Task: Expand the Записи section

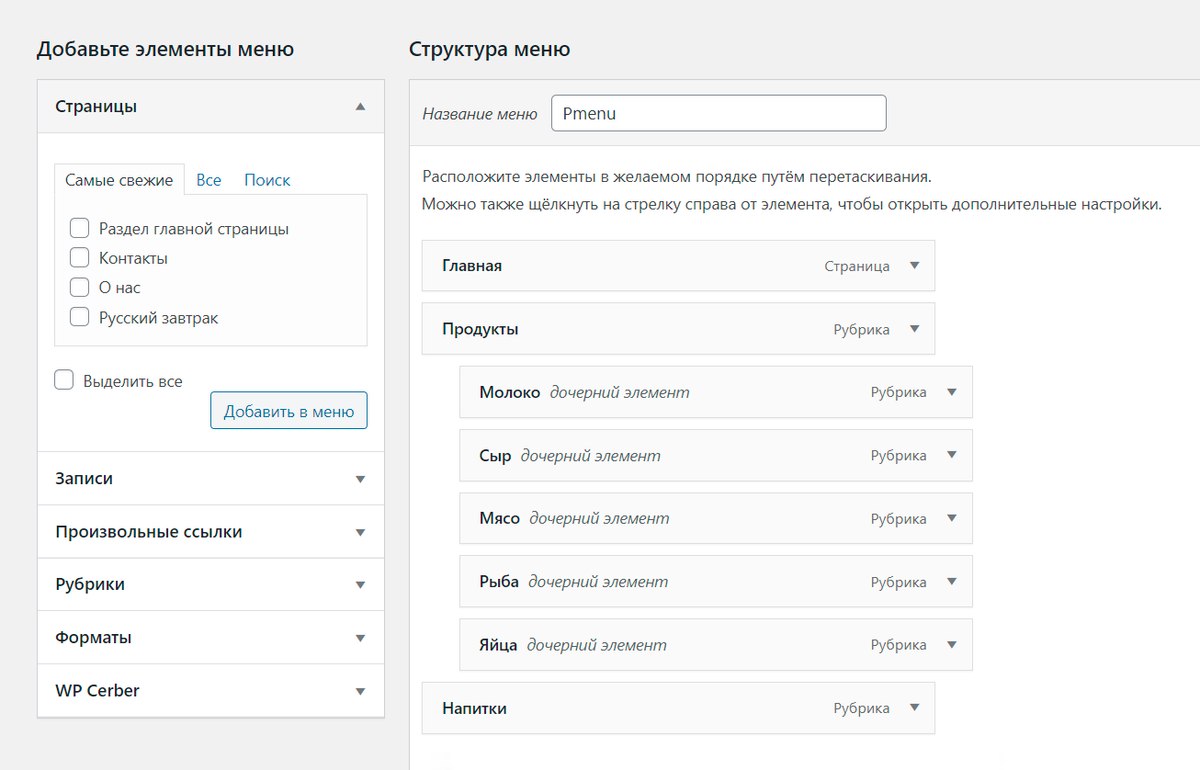Action: point(361,479)
